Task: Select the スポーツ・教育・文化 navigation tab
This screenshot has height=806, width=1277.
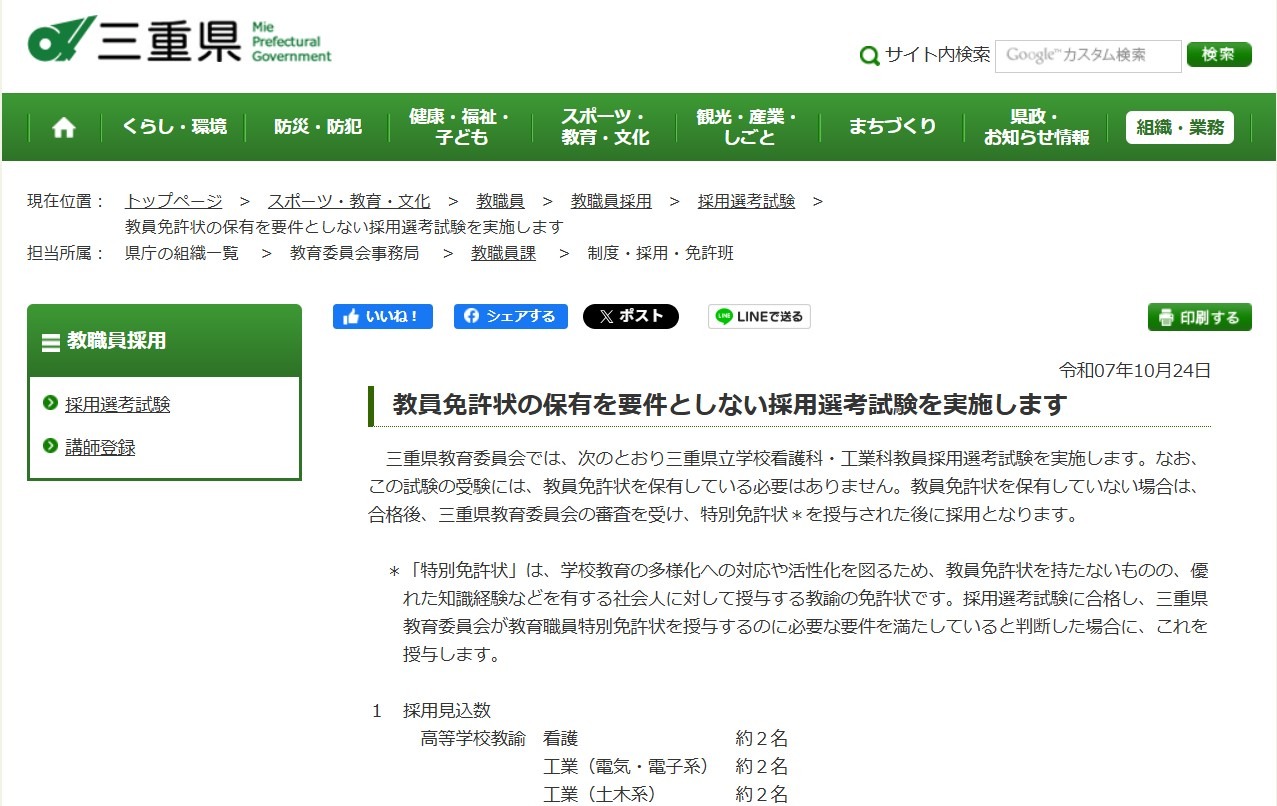Action: [x=603, y=126]
